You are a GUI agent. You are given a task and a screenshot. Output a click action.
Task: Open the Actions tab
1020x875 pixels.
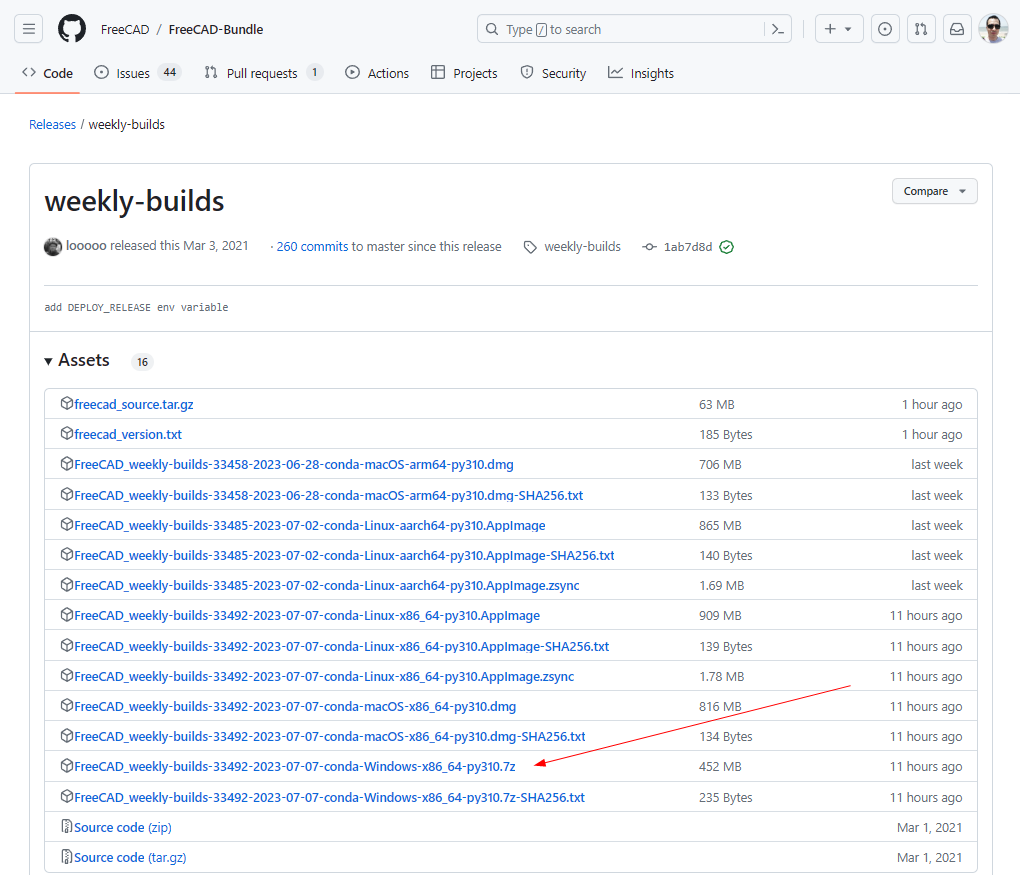click(x=377, y=74)
